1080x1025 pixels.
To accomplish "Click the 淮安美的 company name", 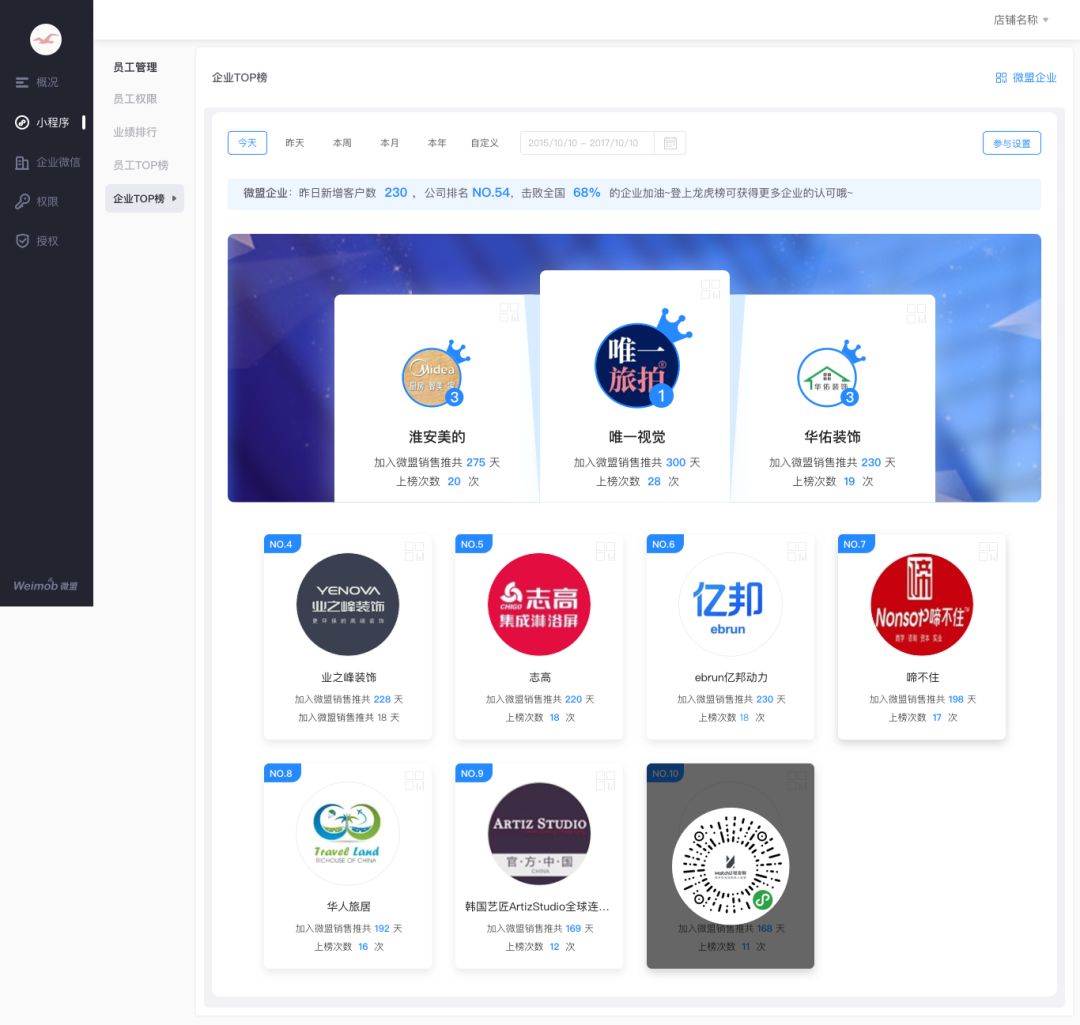I will (437, 437).
